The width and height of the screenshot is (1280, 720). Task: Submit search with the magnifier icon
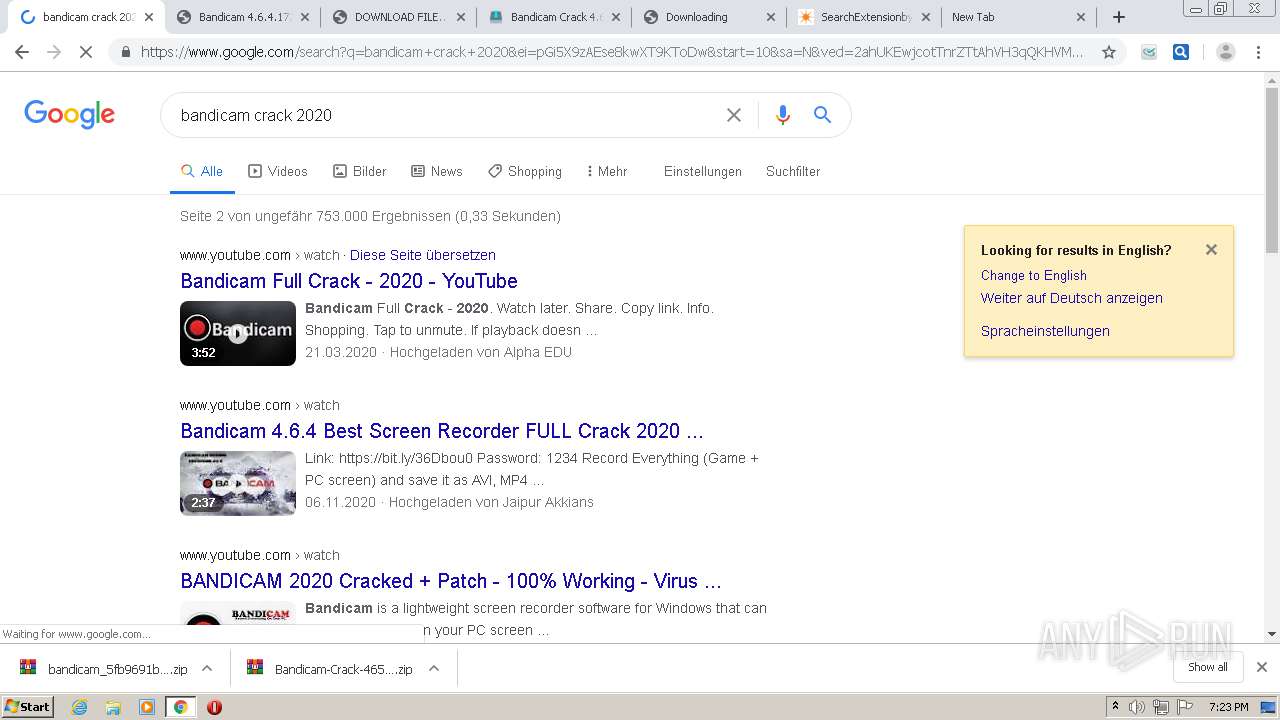point(822,115)
